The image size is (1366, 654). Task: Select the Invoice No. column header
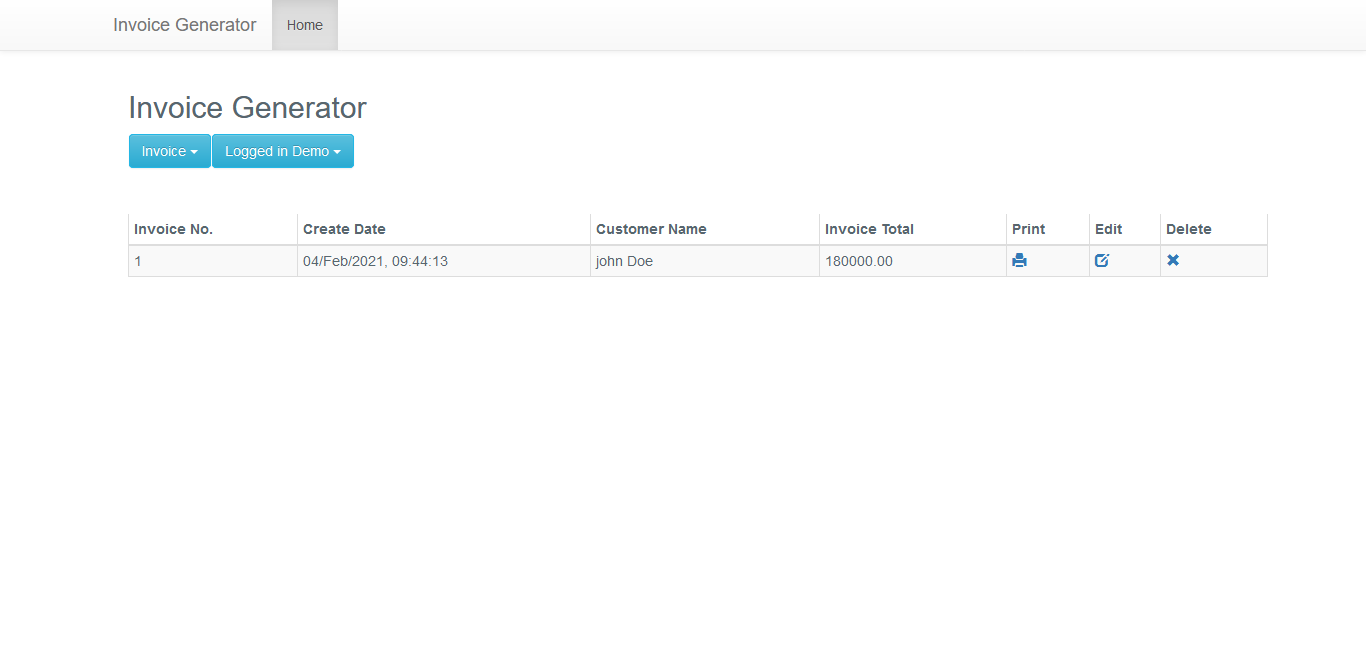pos(213,229)
